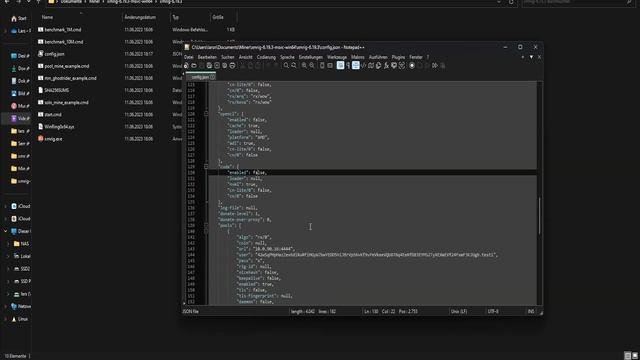The height and width of the screenshot is (360, 640).
Task: Toggle INS mode in Notepad++ status bar
Action: (531, 311)
